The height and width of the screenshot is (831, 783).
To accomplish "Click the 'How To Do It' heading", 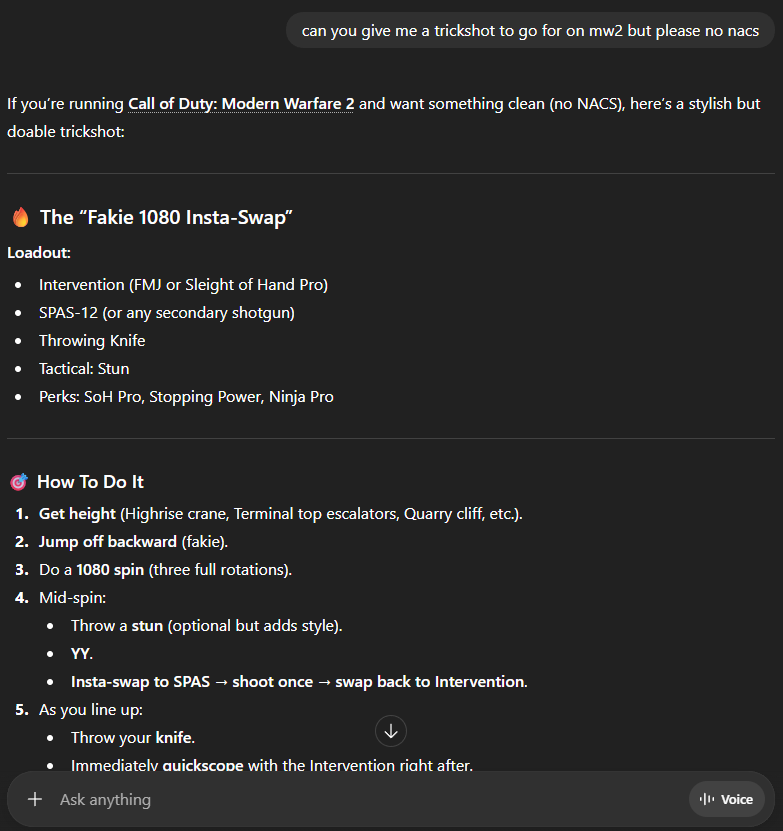I will tap(91, 482).
